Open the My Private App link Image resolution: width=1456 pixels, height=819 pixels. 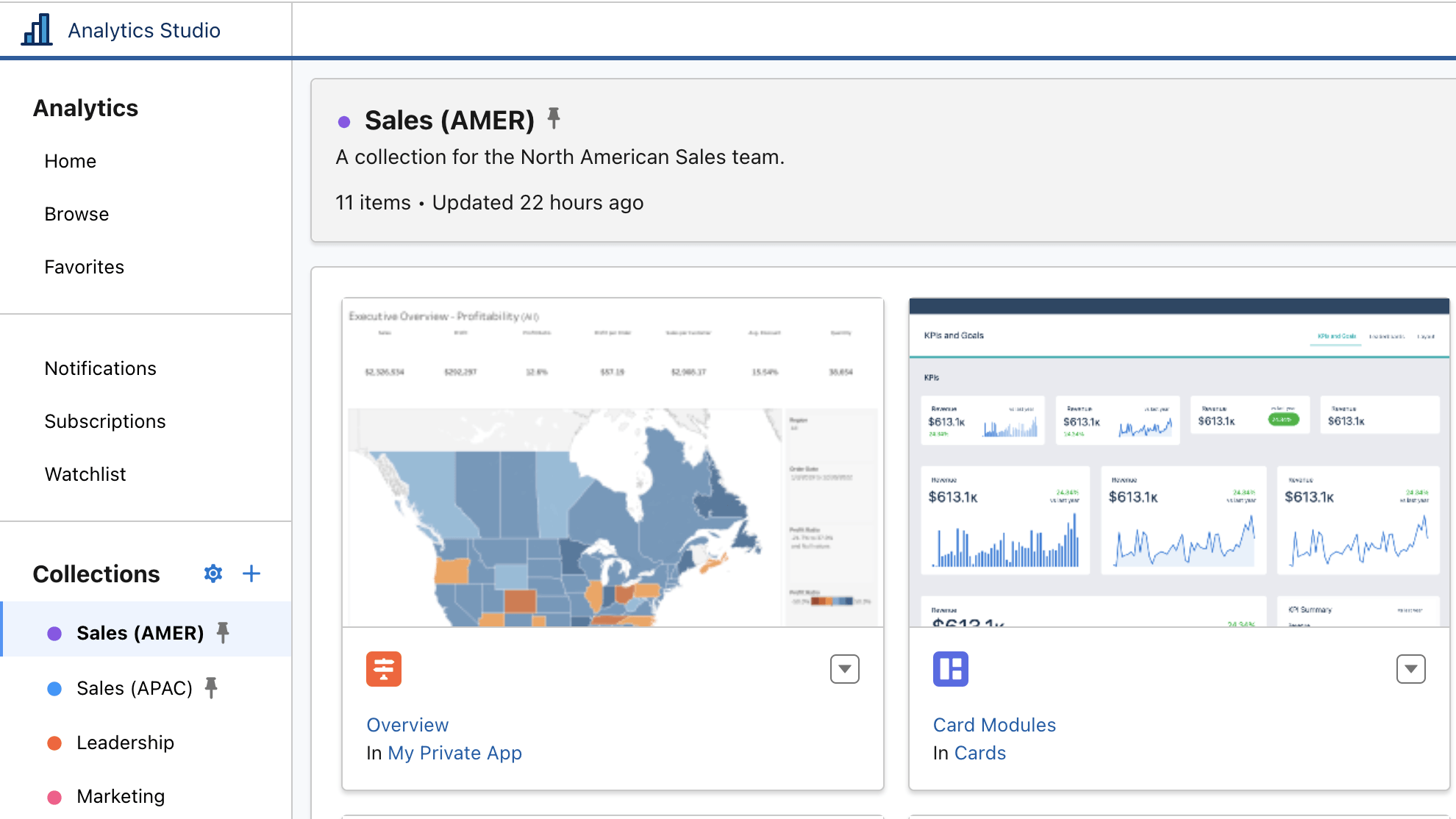[454, 752]
